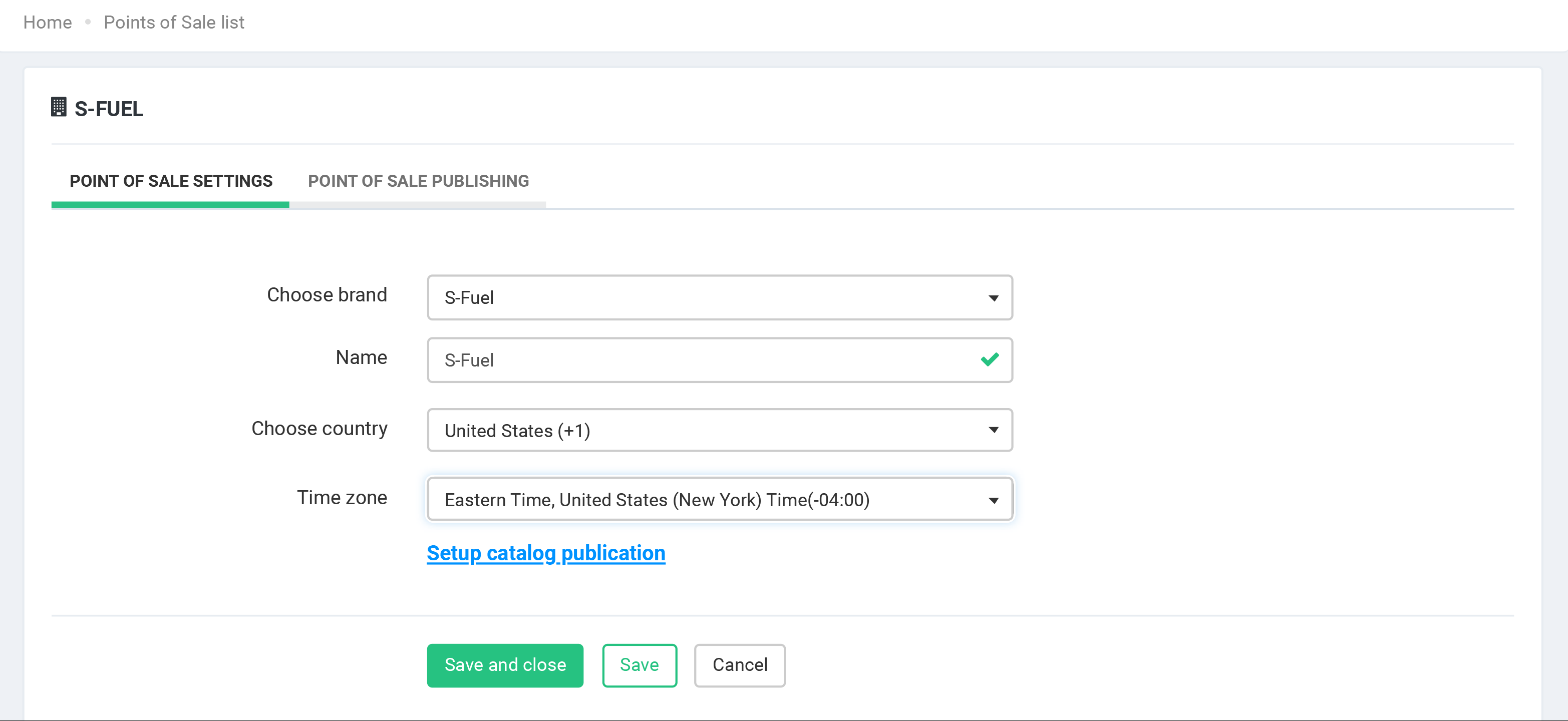Cancel editing the point of sale
Screen dimensions: 1568x721
(739, 665)
